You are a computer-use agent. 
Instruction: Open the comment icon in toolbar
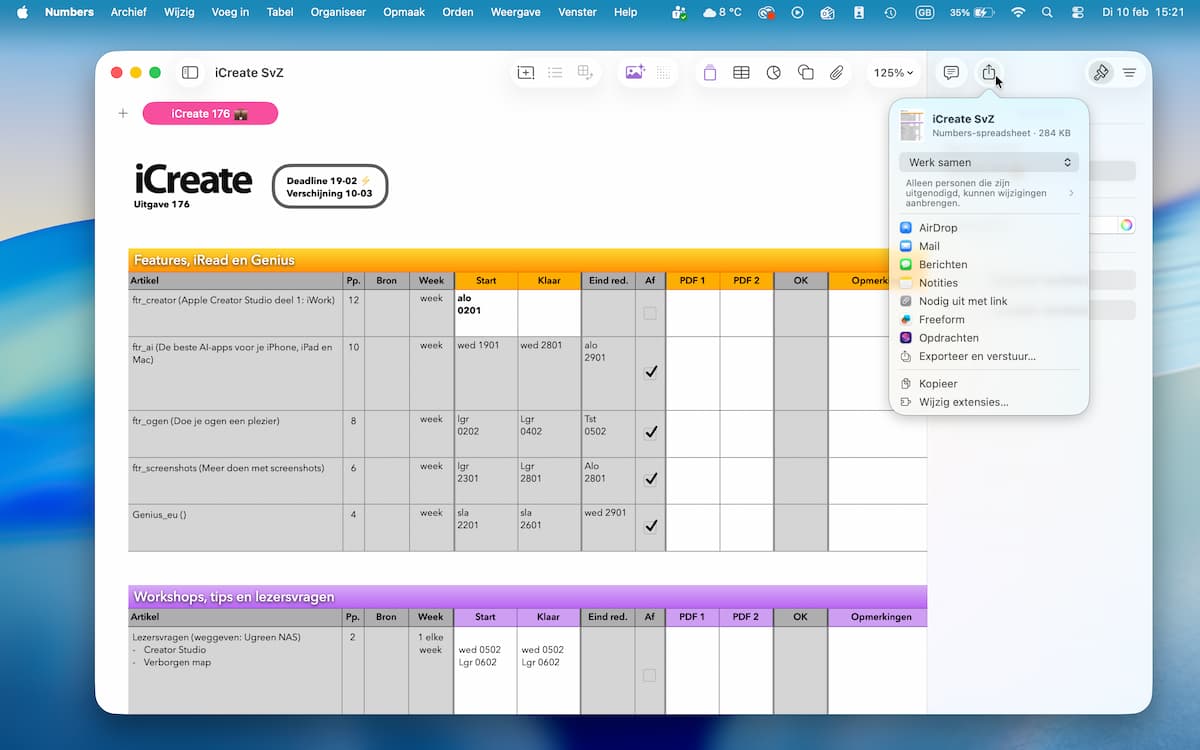click(951, 73)
